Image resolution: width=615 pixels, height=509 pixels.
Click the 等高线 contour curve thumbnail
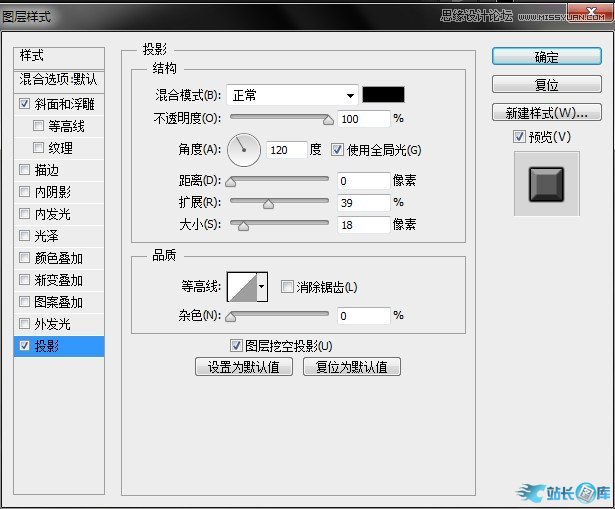point(242,287)
